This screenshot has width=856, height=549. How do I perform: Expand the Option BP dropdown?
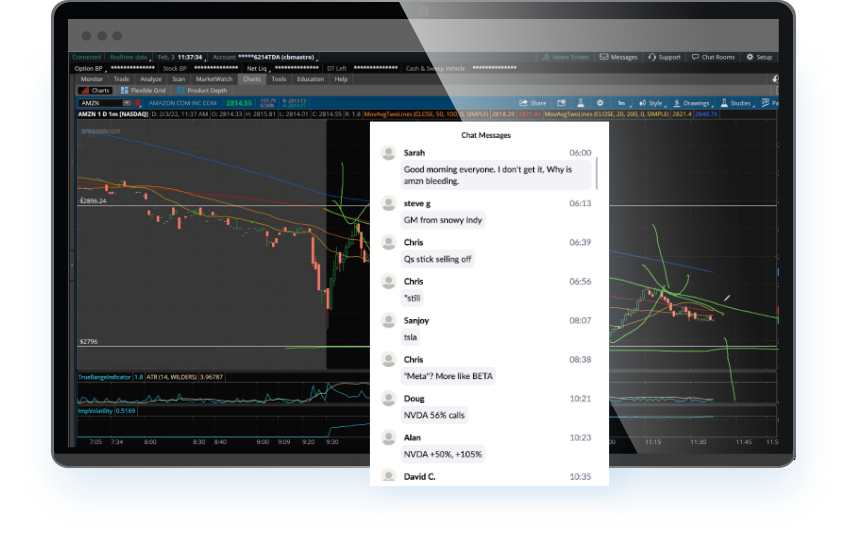[x=91, y=68]
